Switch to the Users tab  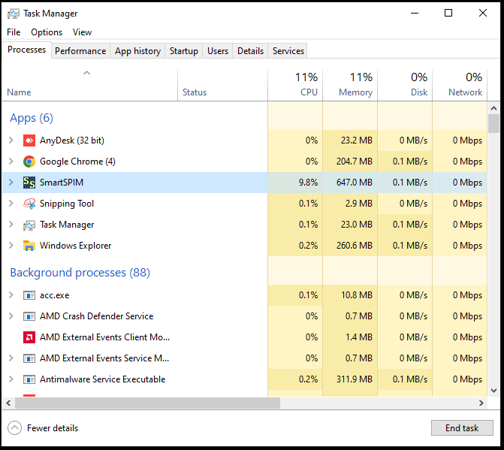coord(218,51)
